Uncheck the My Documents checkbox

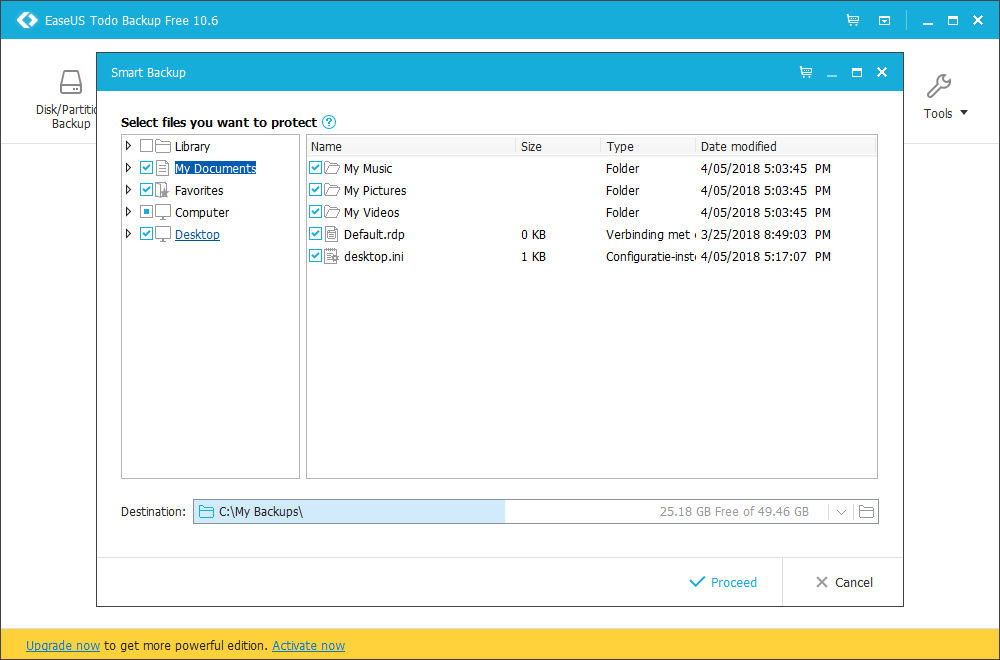[146, 168]
